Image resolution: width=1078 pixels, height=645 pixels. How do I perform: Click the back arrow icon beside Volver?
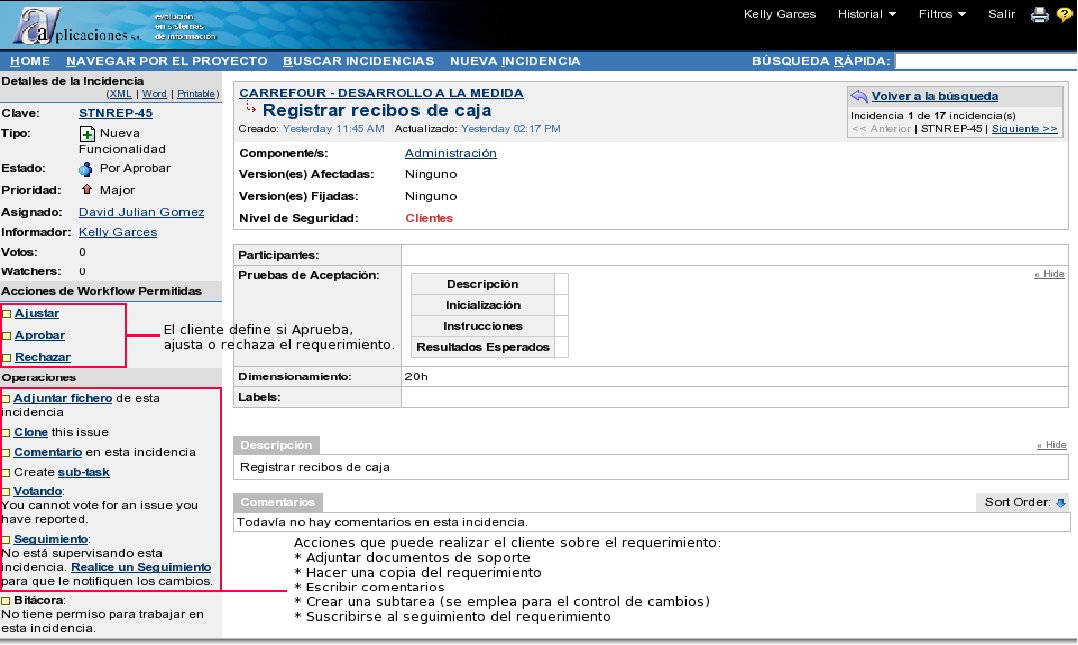point(859,96)
